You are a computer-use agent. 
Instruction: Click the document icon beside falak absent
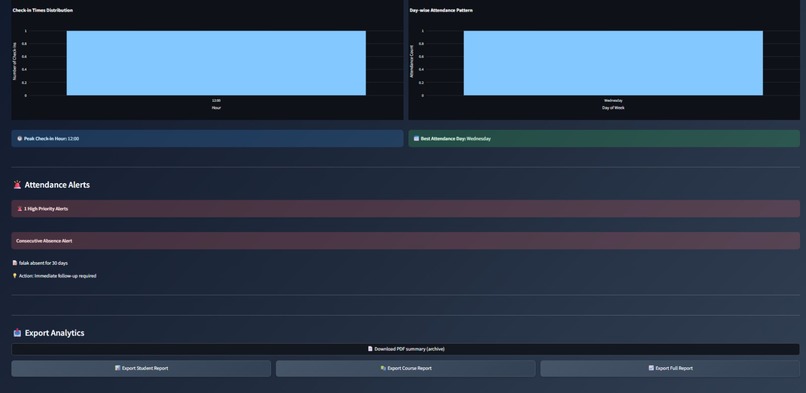coord(15,263)
